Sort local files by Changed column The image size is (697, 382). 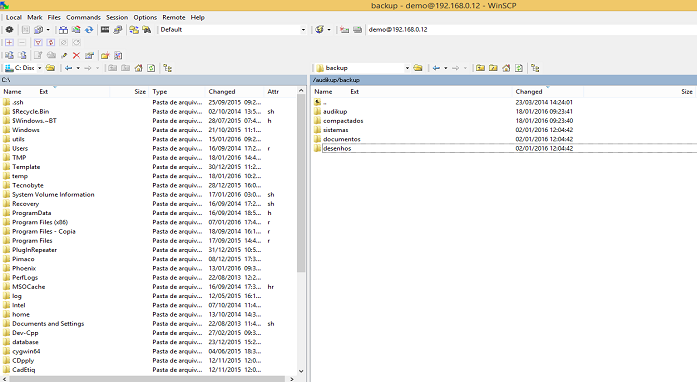(234, 92)
